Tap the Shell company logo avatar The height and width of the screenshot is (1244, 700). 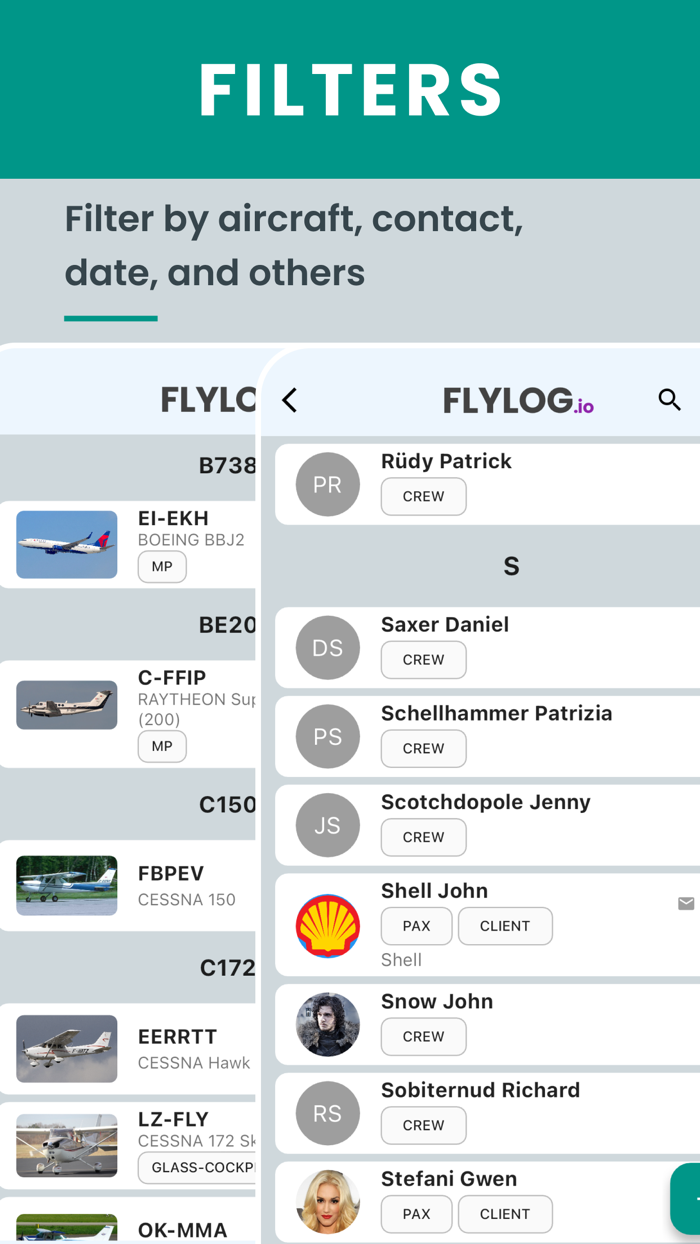(x=327, y=925)
